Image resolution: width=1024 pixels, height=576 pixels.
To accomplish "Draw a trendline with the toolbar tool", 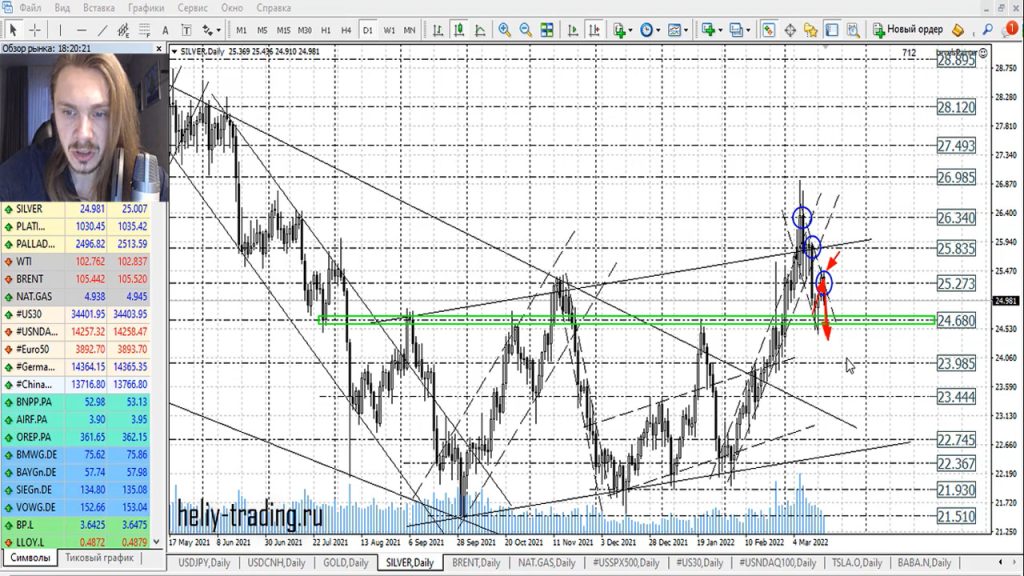I will coord(104,30).
